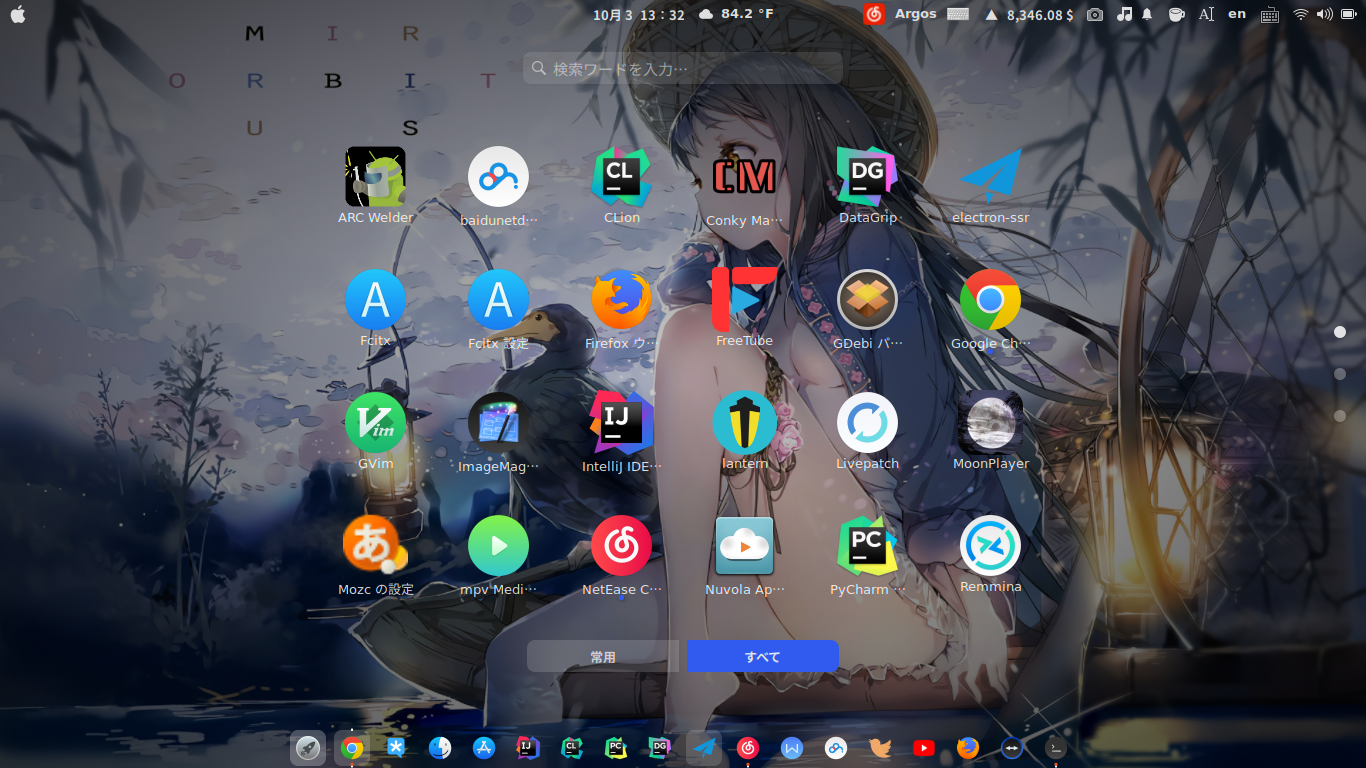Open Firefox from the dock

[x=968, y=747]
